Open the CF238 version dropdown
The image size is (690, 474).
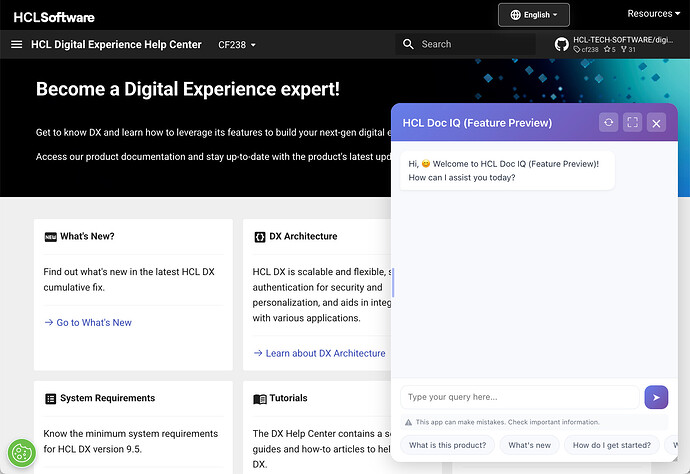pos(237,45)
